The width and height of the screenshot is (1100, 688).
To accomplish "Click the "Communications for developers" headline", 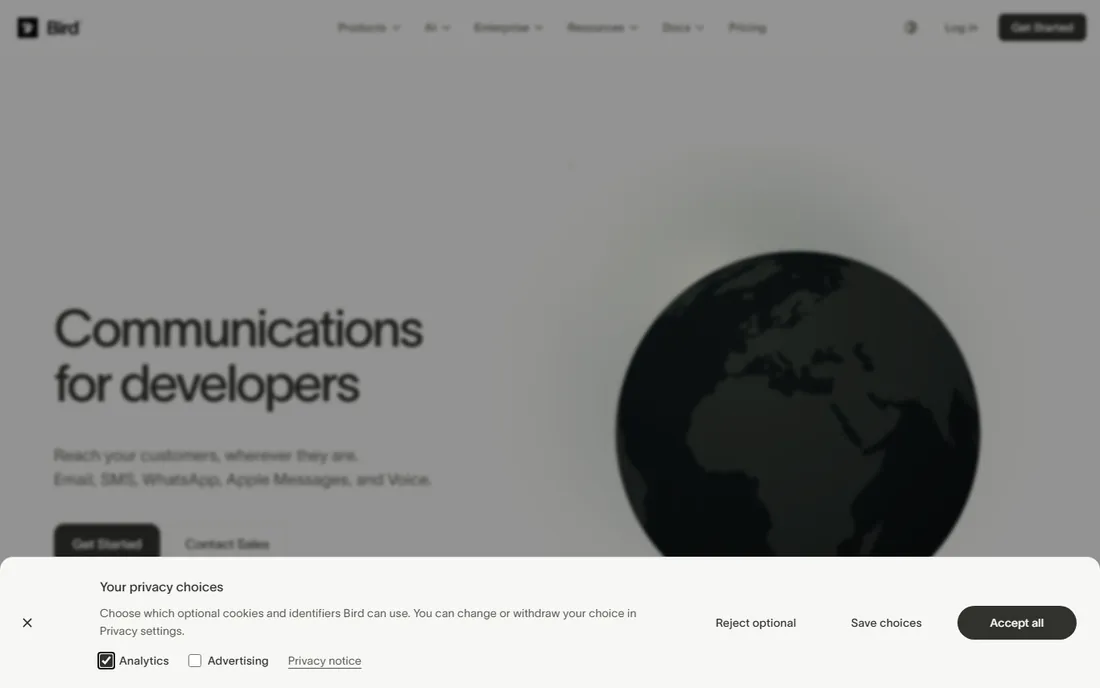I will (x=239, y=356).
